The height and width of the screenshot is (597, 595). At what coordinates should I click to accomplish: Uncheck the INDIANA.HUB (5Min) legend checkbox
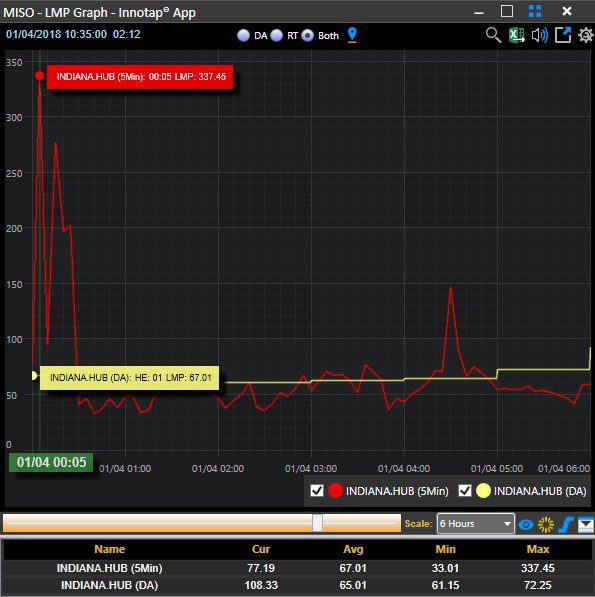pyautogui.click(x=317, y=490)
